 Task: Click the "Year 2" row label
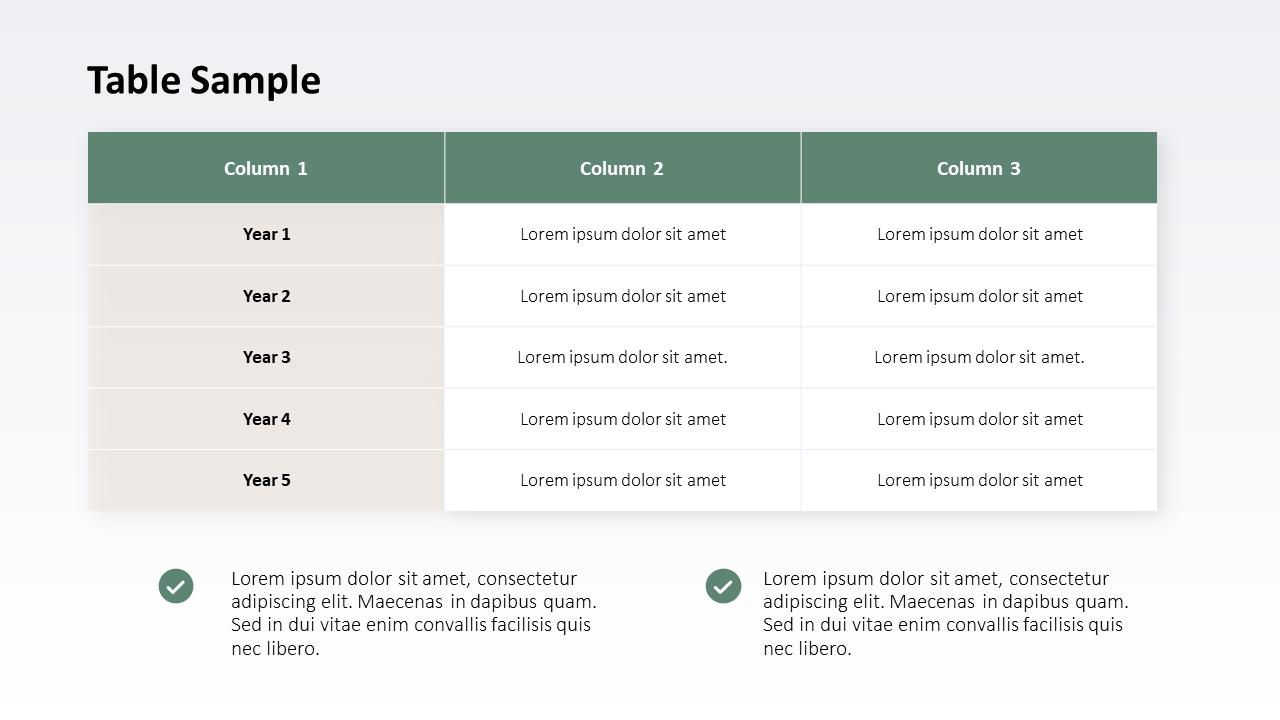pyautogui.click(x=266, y=296)
